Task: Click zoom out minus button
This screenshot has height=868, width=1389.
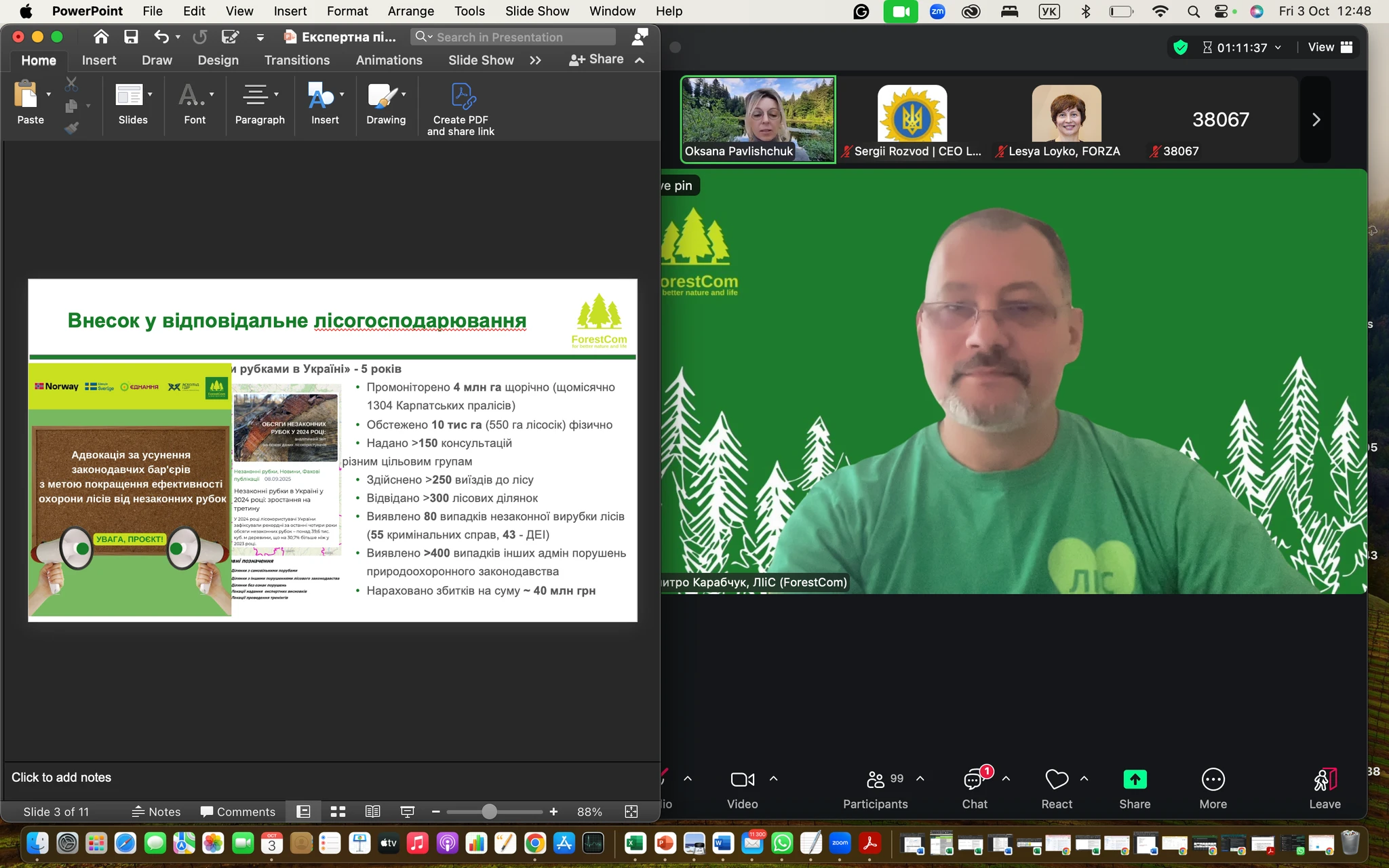Action: click(435, 812)
